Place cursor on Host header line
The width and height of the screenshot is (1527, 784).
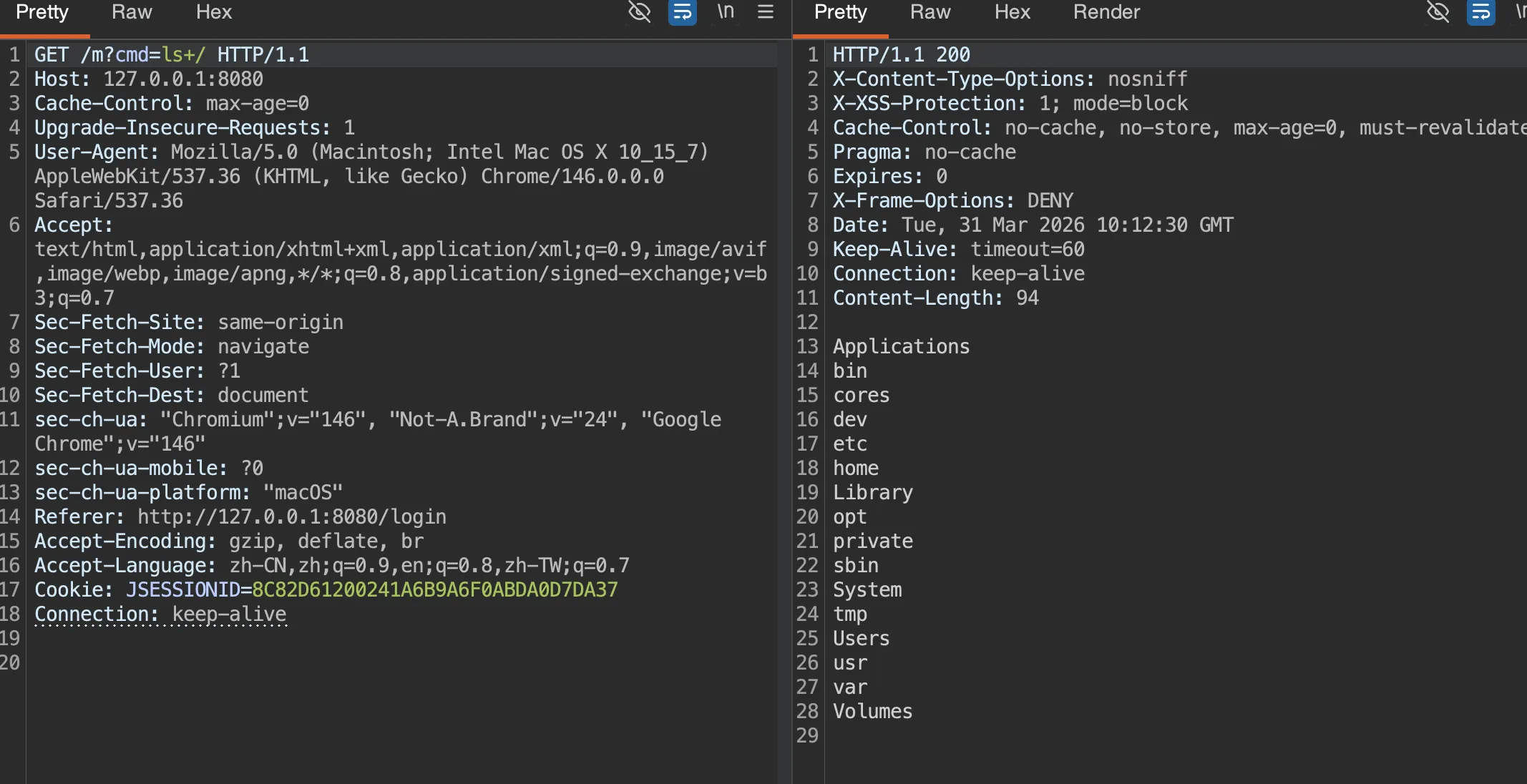point(149,79)
